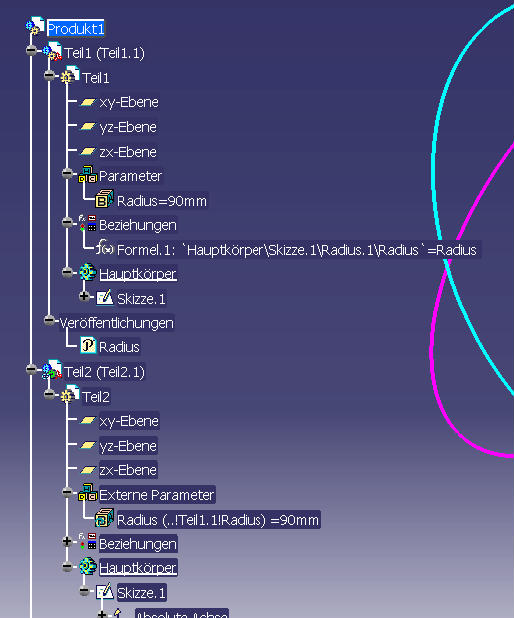Click the Produkt1 root product icon
Viewport: 514px width, 618px height.
35,26
